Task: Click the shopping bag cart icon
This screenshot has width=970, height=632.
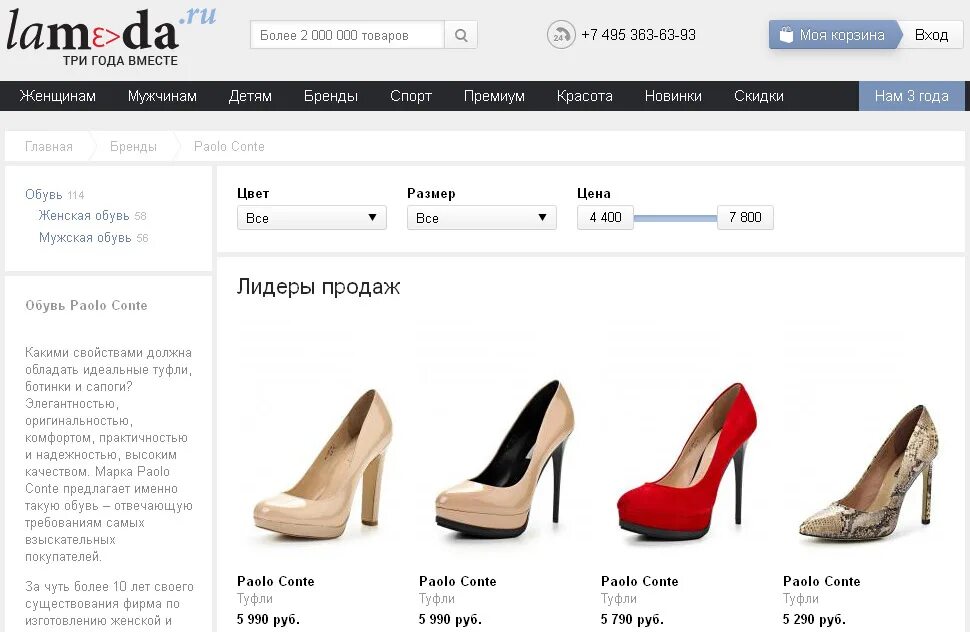Action: pos(786,35)
